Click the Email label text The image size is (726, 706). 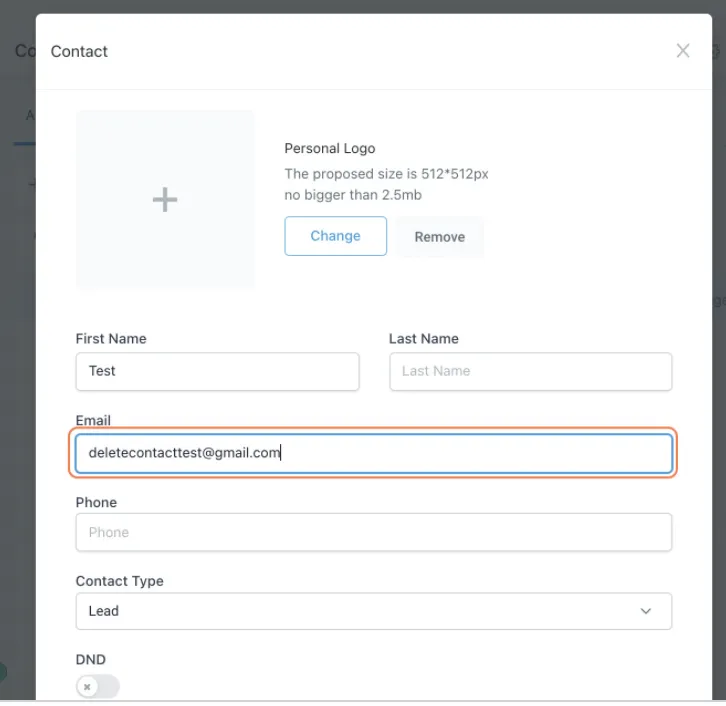point(93,421)
